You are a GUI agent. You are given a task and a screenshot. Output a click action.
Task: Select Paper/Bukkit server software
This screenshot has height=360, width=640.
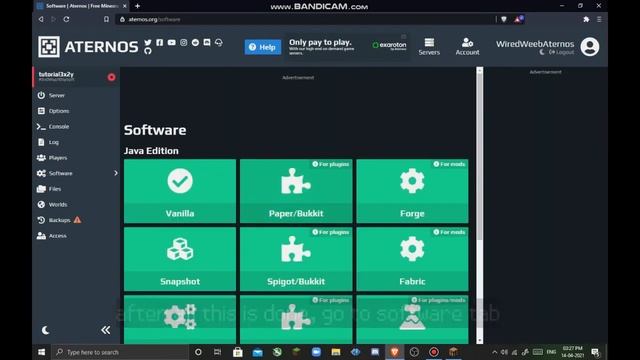point(296,191)
